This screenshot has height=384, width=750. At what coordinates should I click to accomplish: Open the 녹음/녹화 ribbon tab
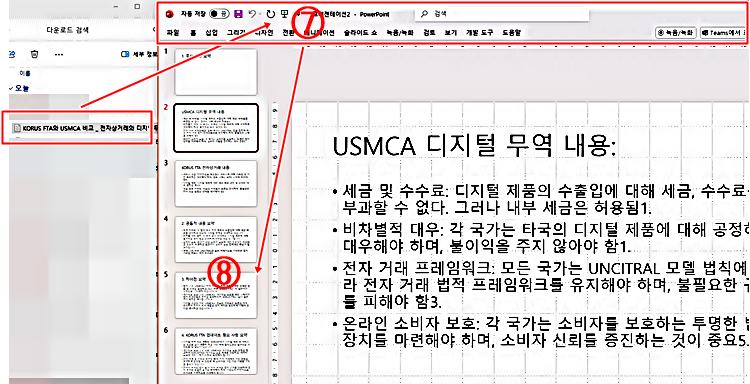pyautogui.click(x=400, y=33)
